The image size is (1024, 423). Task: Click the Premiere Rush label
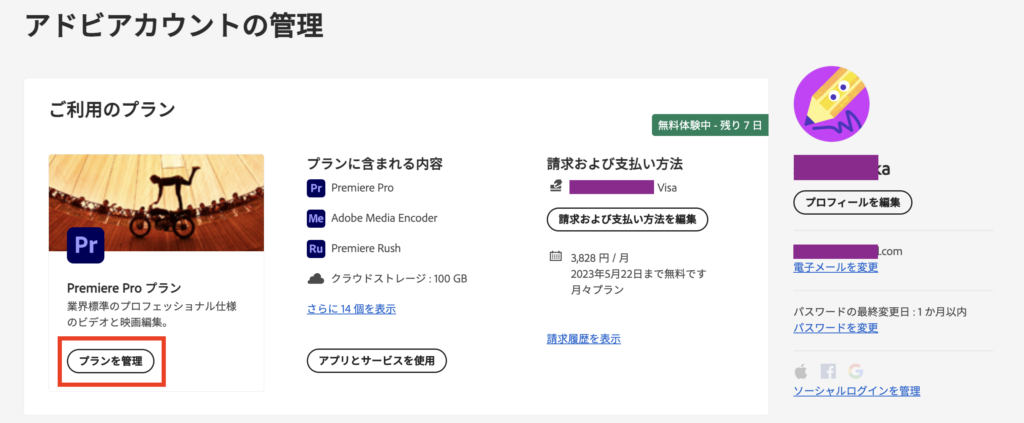(x=366, y=248)
